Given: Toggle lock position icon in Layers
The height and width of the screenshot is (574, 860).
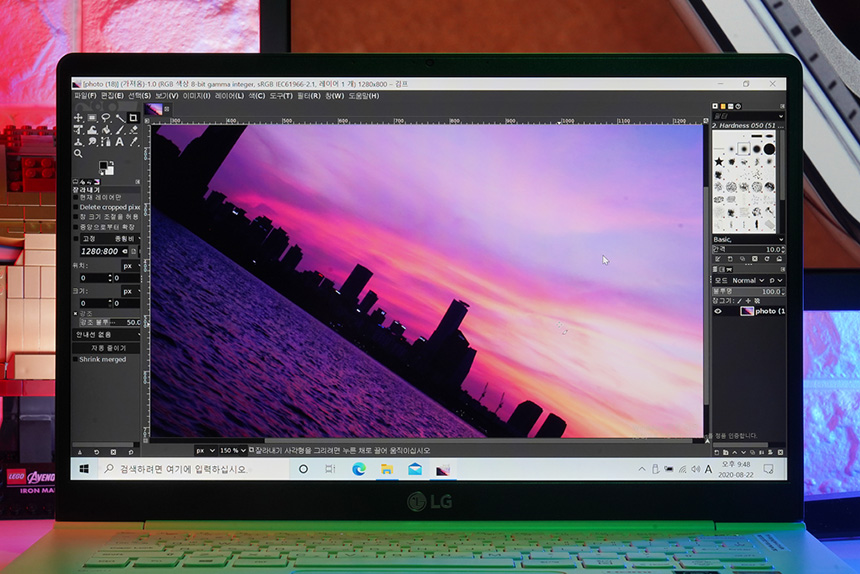Looking at the screenshot, I should tap(748, 301).
